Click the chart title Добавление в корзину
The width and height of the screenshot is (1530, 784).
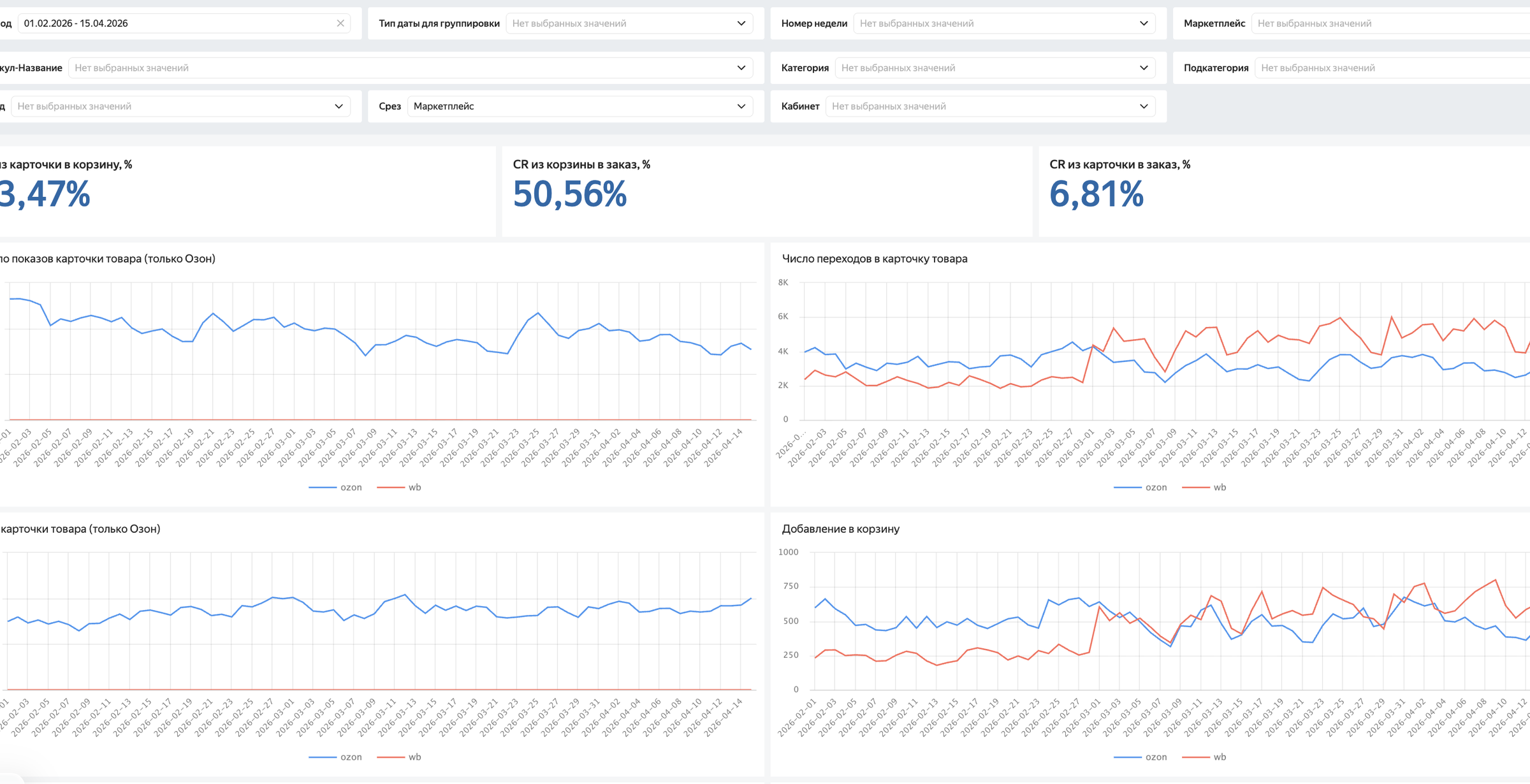coord(841,529)
